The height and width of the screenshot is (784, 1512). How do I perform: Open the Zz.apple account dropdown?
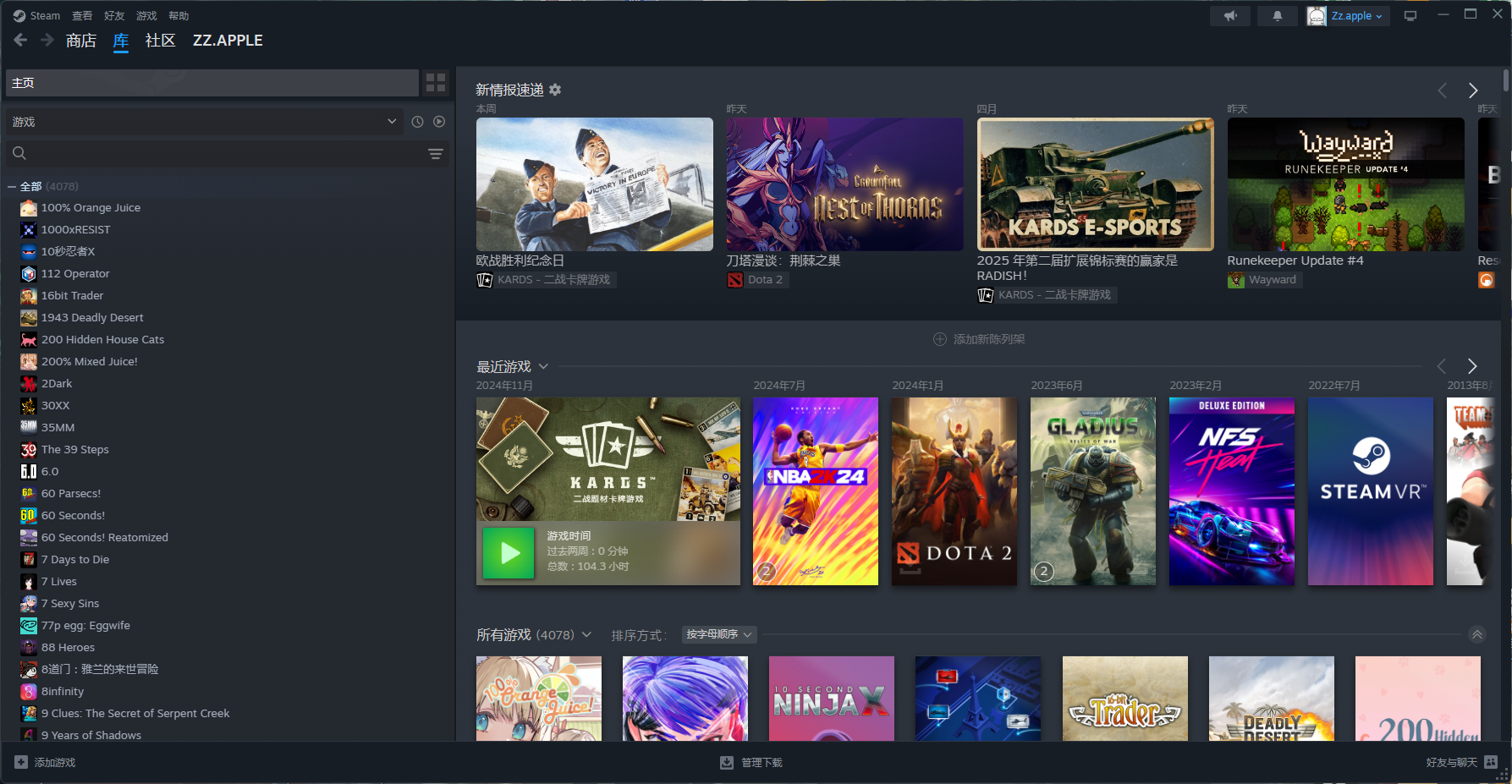(x=1348, y=16)
